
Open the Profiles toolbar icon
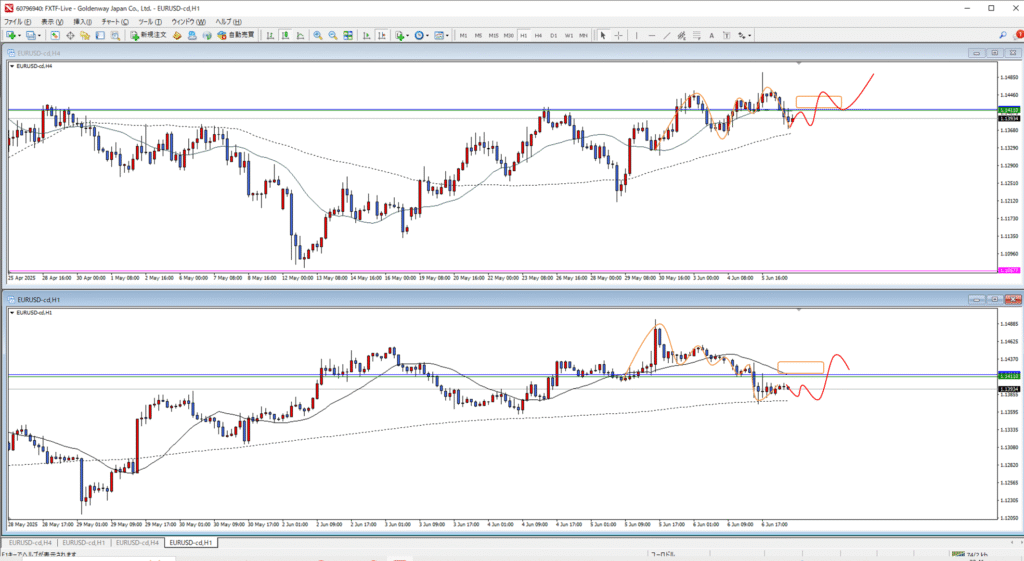point(30,35)
